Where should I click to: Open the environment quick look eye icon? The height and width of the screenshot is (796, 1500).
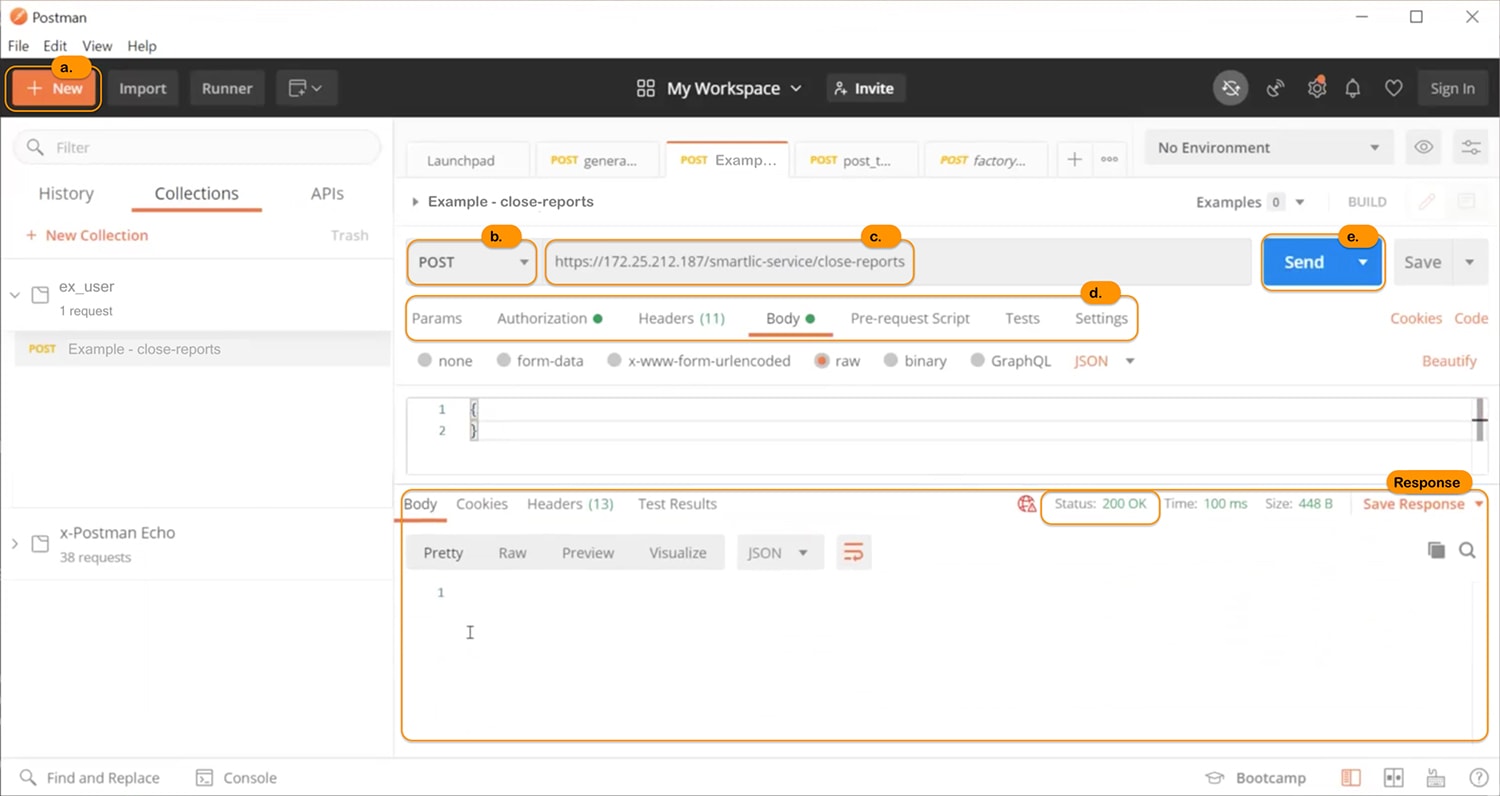click(x=1424, y=147)
